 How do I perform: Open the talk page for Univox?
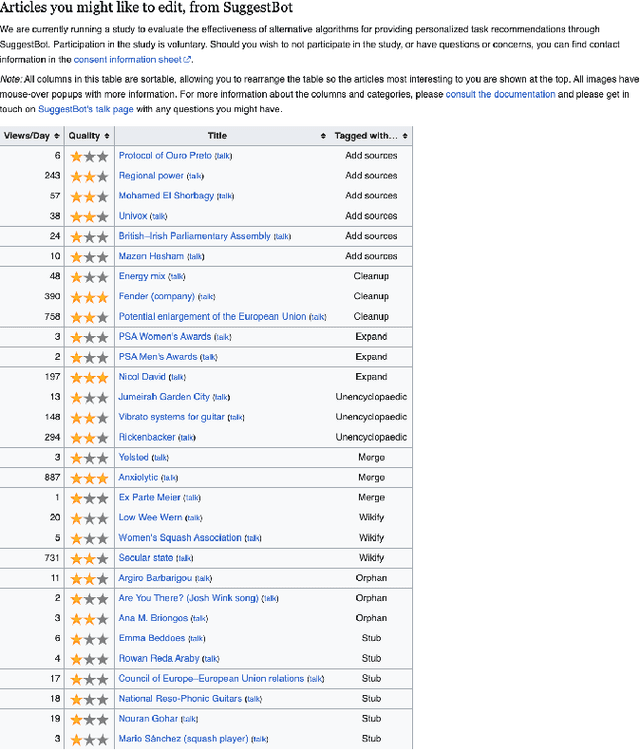pos(158,216)
